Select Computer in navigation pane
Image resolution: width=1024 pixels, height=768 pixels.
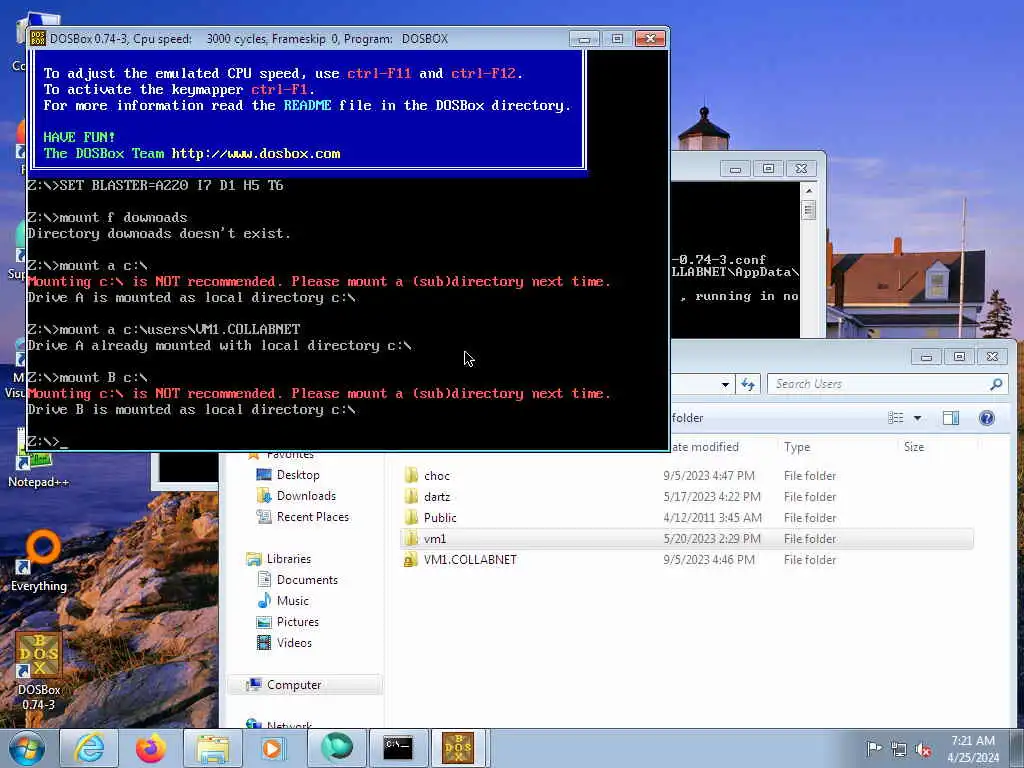click(294, 685)
